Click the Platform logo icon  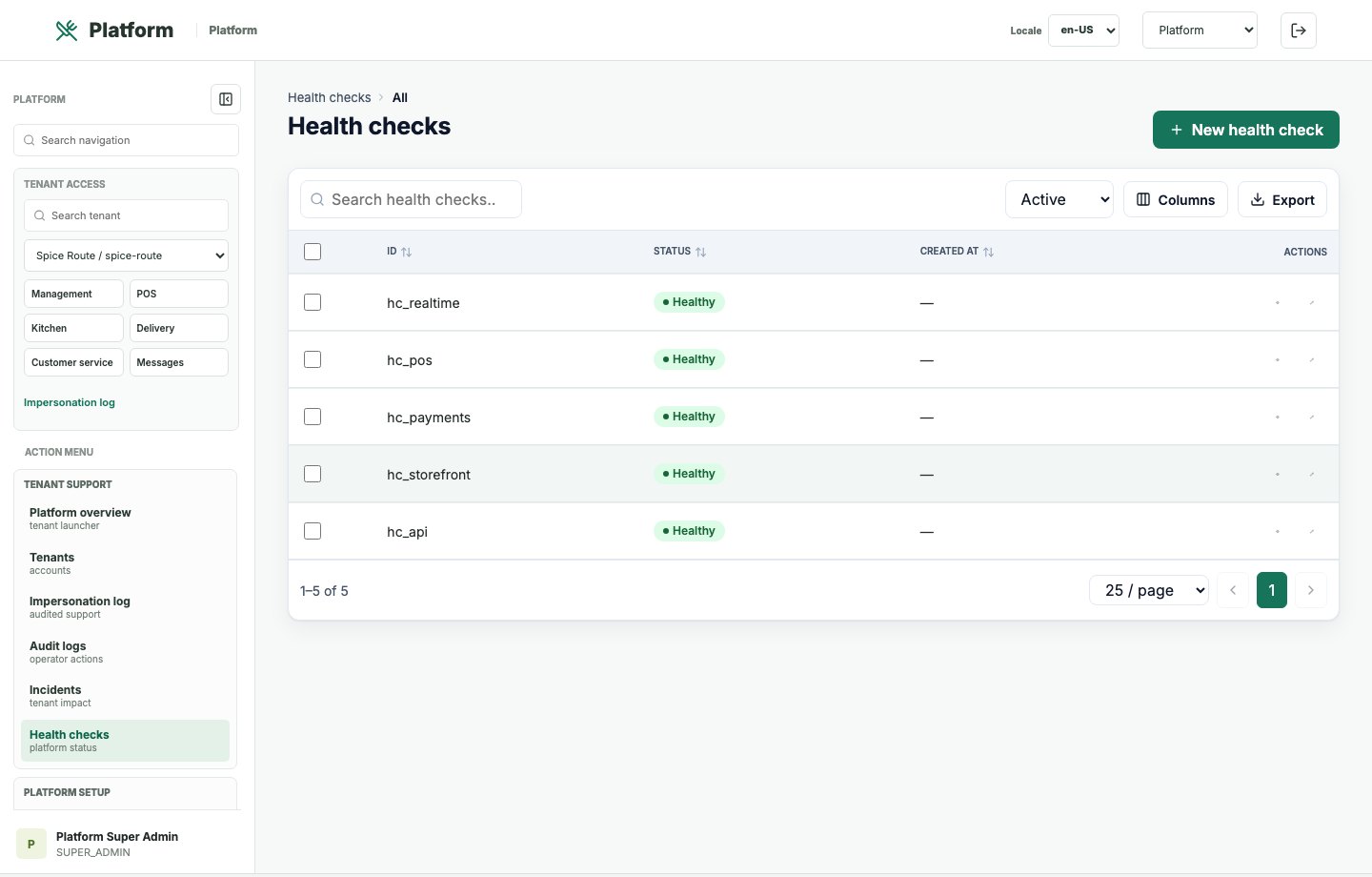pyautogui.click(x=67, y=31)
